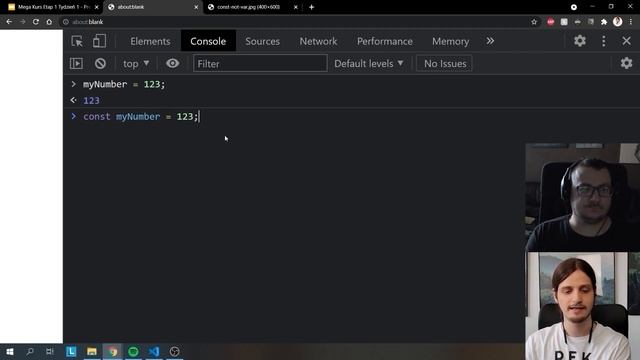The height and width of the screenshot is (360, 640).
Task: Close the Mega Kurs browser tab
Action: pos(97,7)
